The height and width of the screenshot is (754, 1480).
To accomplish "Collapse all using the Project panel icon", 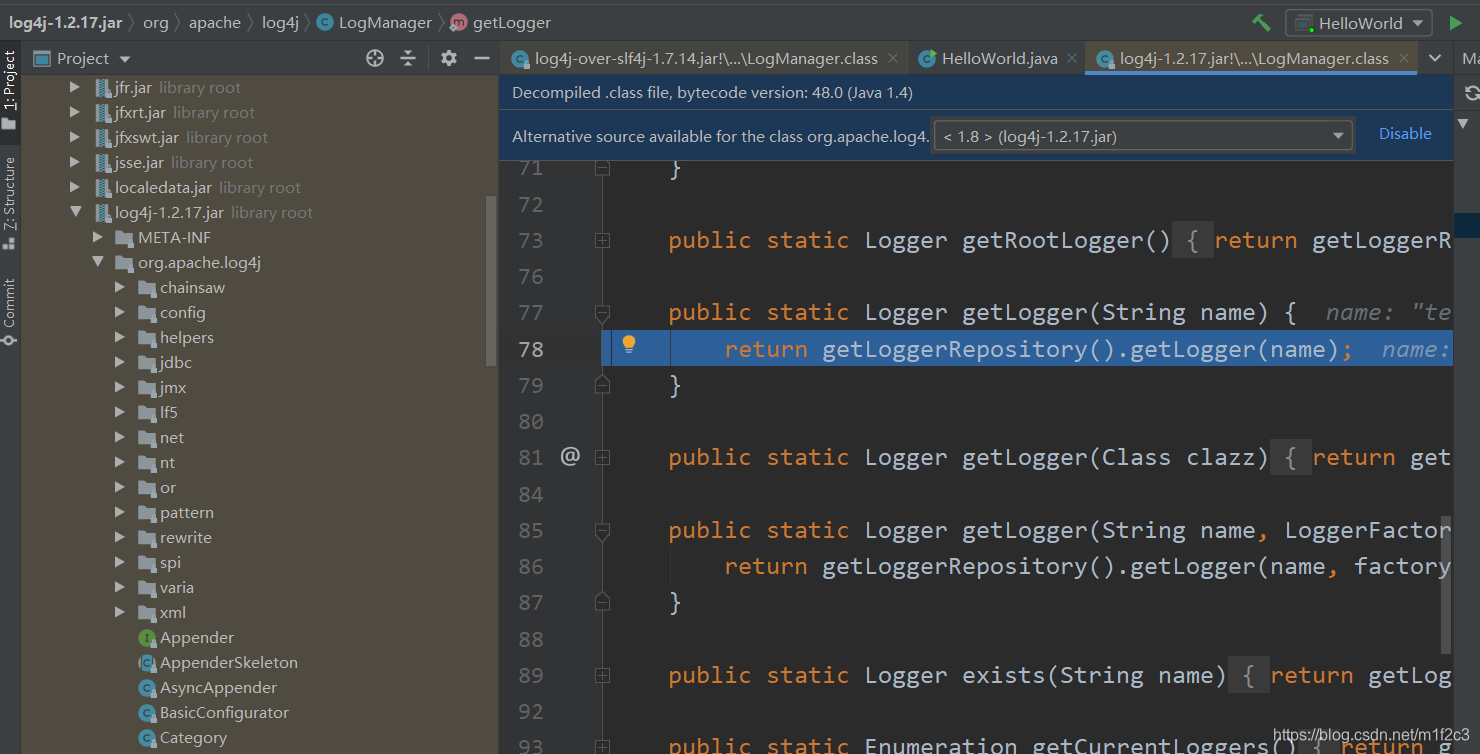I will (x=408, y=58).
